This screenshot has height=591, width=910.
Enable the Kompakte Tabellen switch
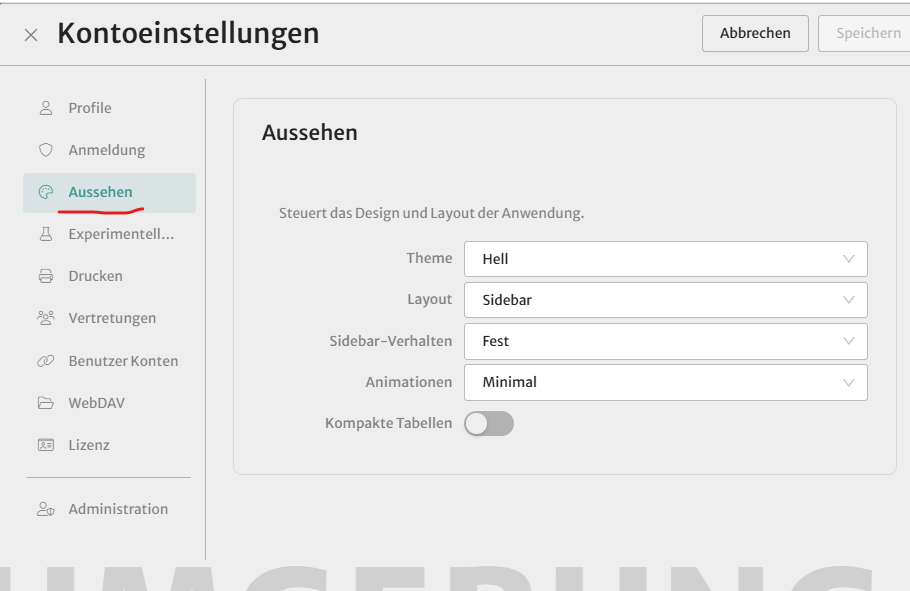(x=489, y=424)
